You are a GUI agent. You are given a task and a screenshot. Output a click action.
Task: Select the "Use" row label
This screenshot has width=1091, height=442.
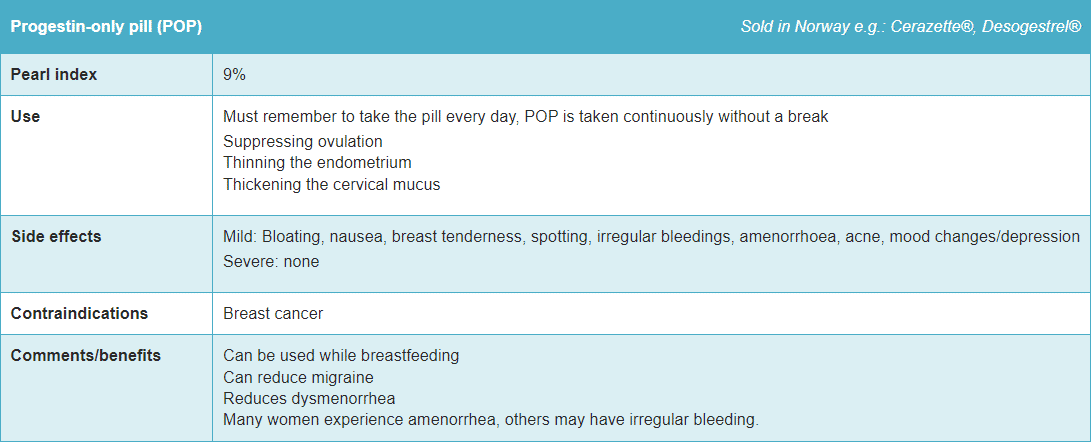(25, 116)
